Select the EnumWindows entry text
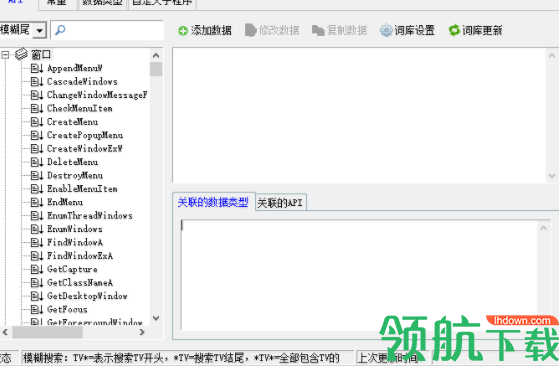This screenshot has width=559, height=368. point(75,229)
